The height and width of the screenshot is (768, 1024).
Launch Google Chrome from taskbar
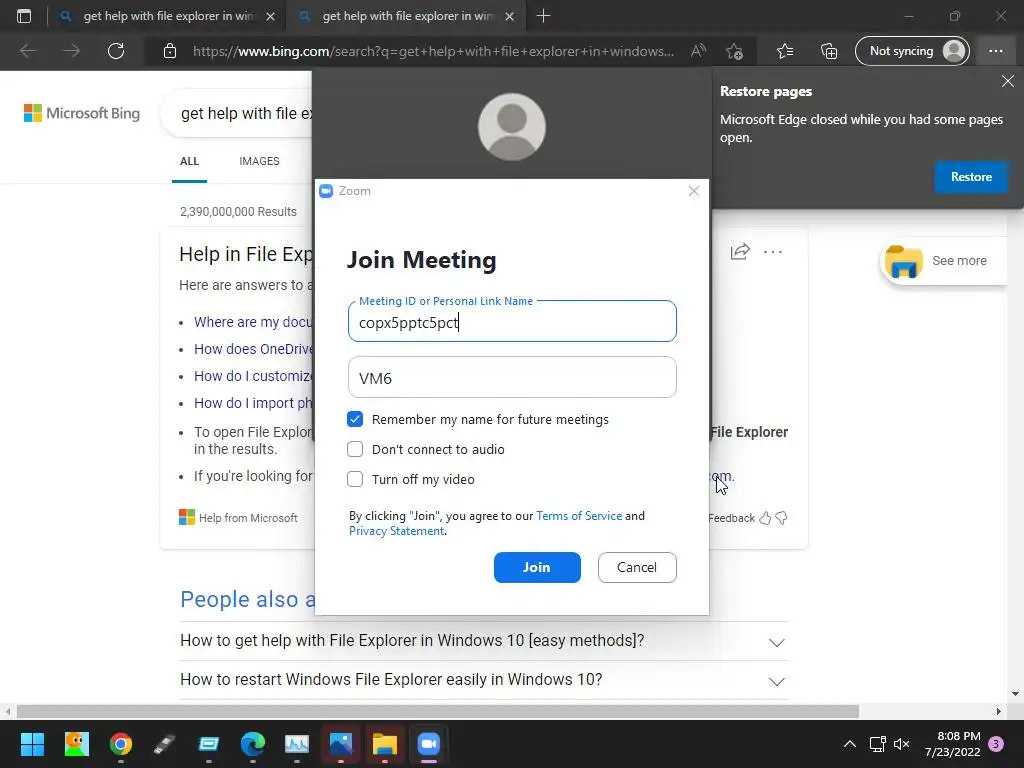coord(121,744)
